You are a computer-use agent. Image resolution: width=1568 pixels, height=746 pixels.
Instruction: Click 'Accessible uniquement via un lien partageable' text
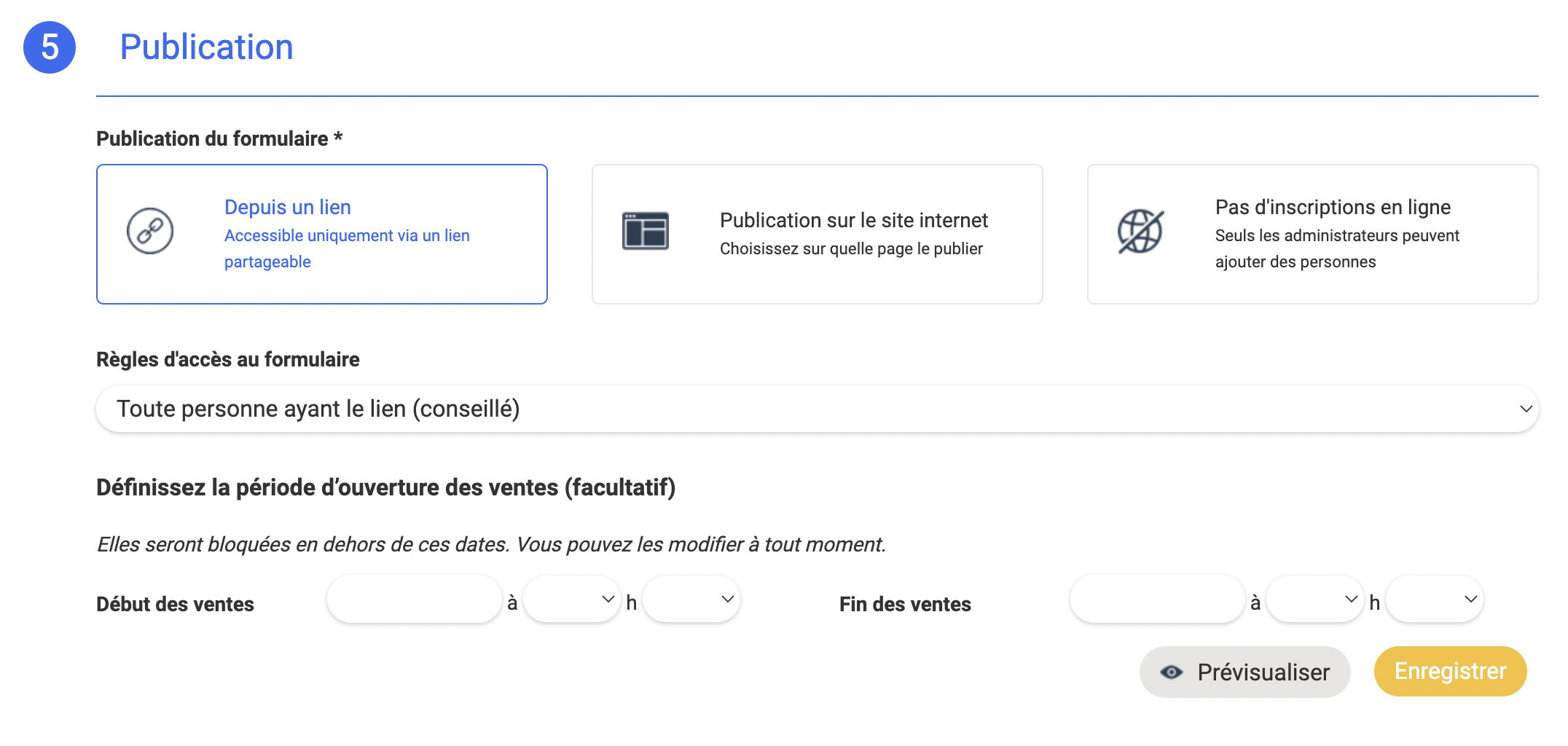347,248
